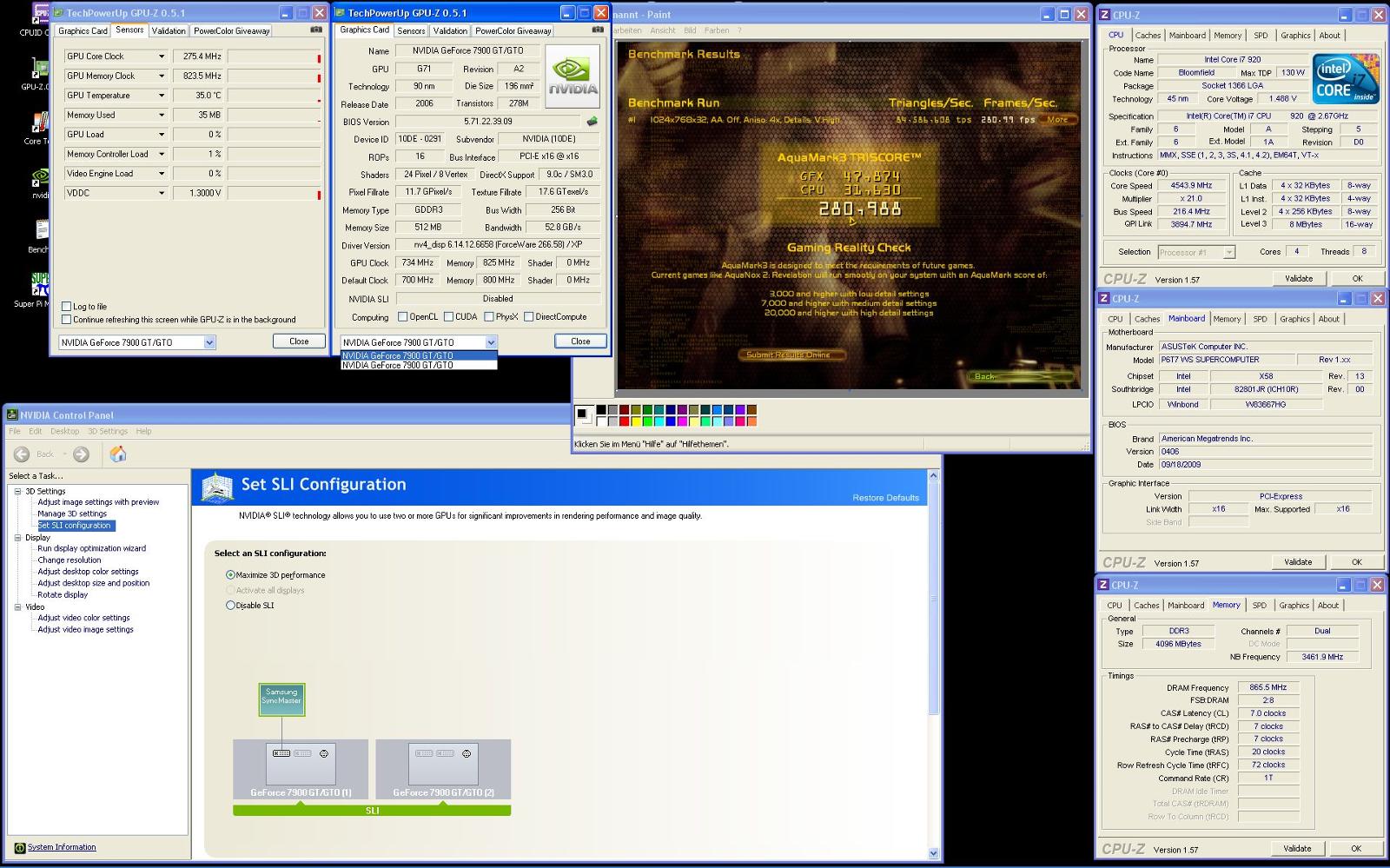Click the Back arrow in NVIDIA Control Panel
Screen dimensions: 1390x868
point(22,454)
